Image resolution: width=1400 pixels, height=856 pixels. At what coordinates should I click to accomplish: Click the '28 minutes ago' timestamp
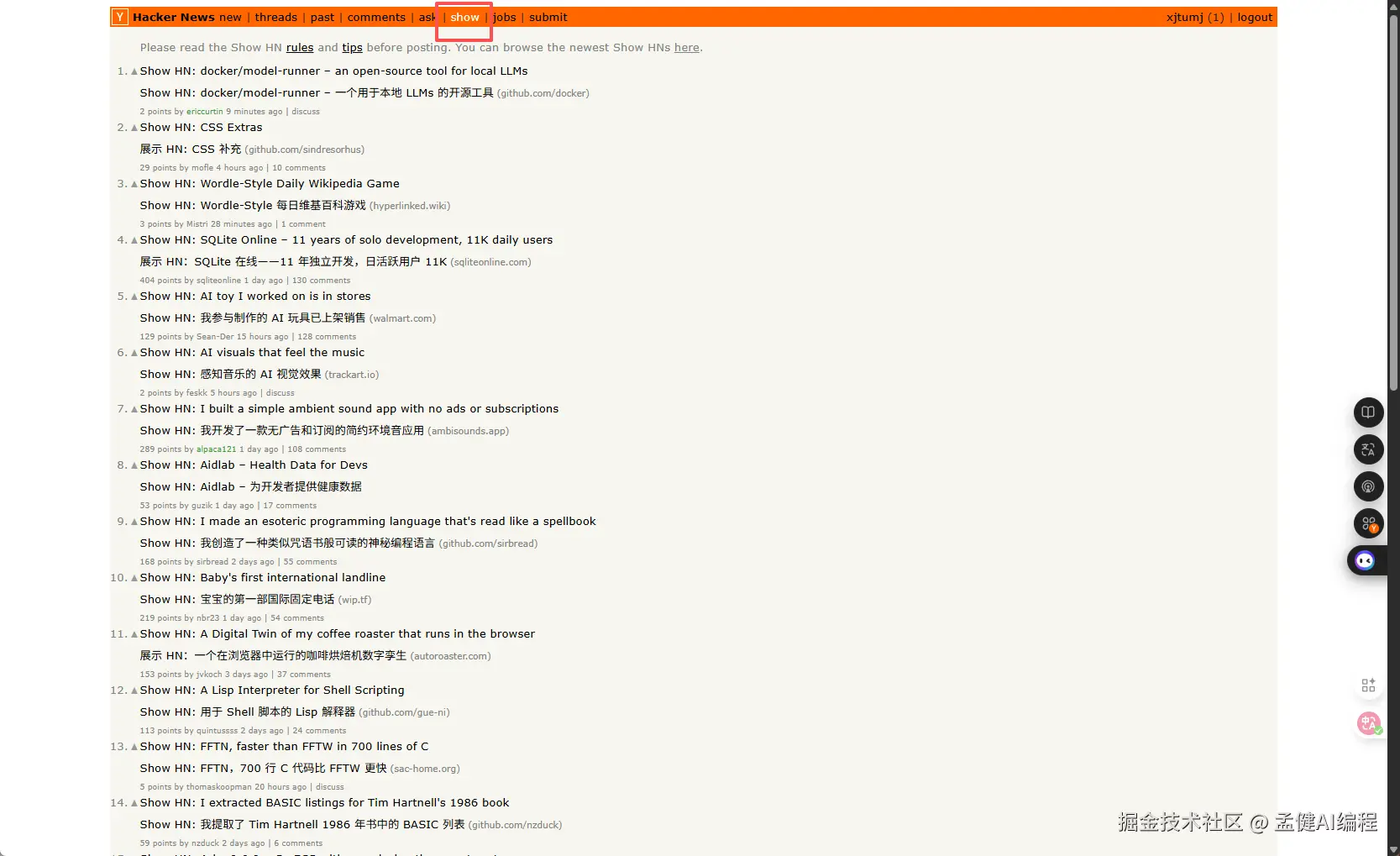pyautogui.click(x=242, y=224)
